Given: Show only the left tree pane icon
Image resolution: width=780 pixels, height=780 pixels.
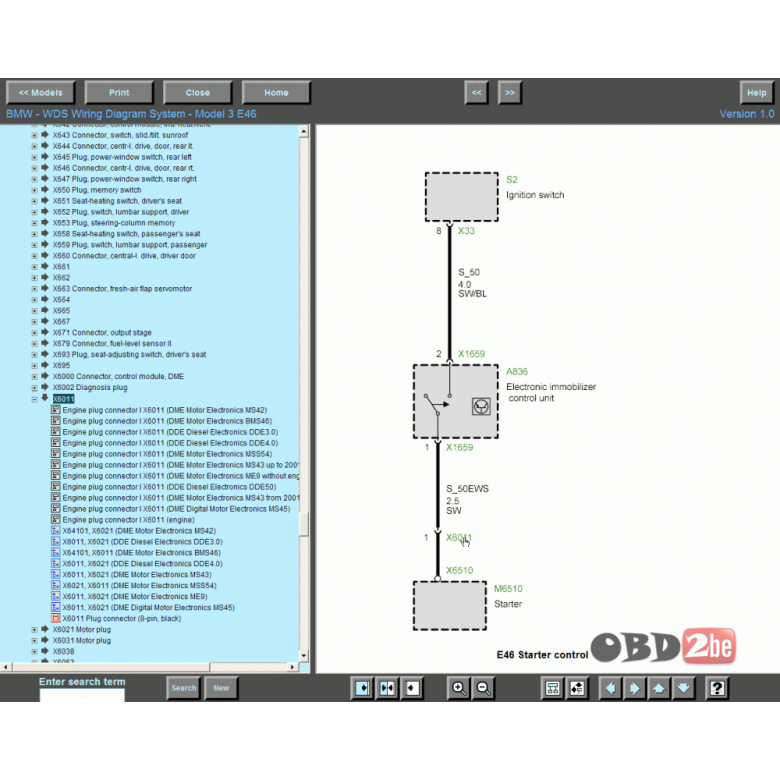Looking at the screenshot, I should click(363, 688).
